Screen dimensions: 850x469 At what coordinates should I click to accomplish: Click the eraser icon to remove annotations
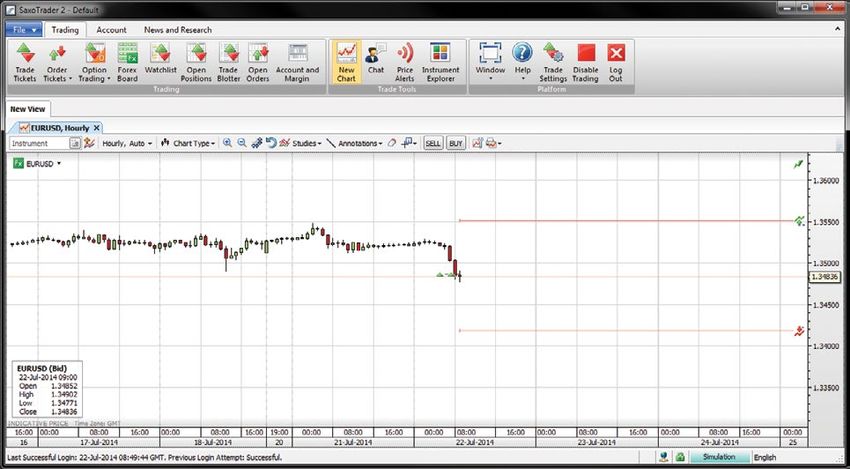click(392, 143)
